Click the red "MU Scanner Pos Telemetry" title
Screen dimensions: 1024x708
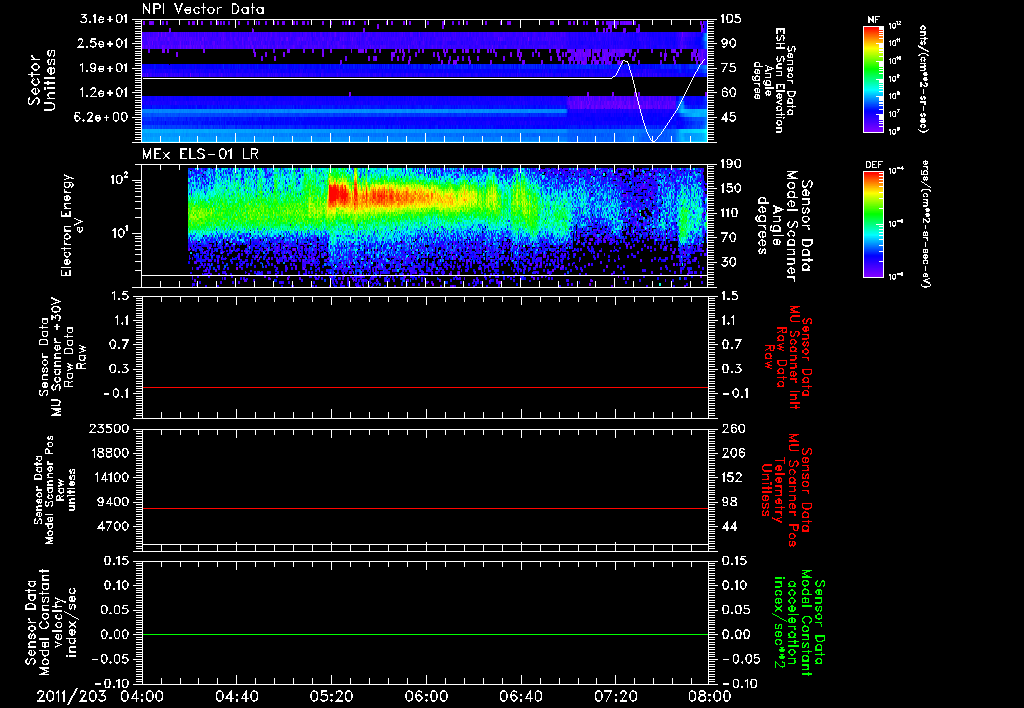[x=787, y=490]
